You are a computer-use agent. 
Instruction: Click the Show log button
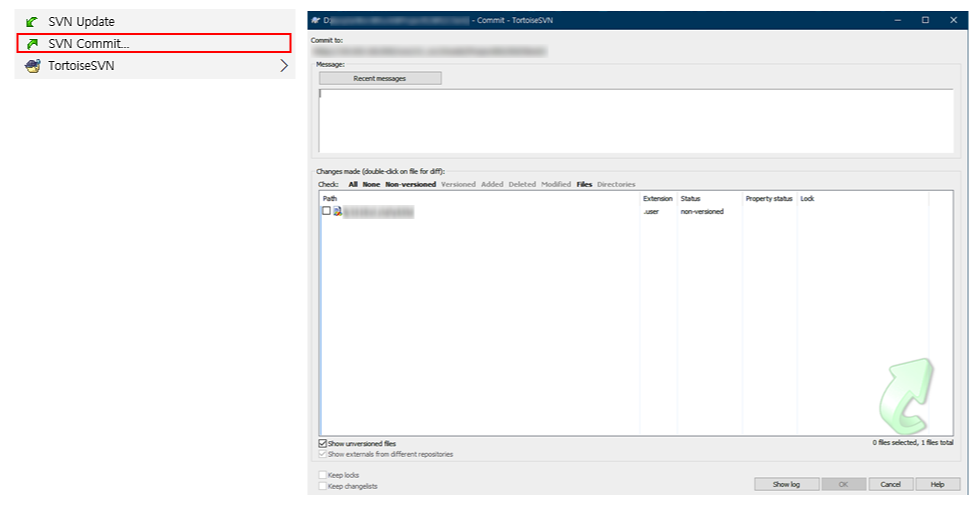coord(786,484)
